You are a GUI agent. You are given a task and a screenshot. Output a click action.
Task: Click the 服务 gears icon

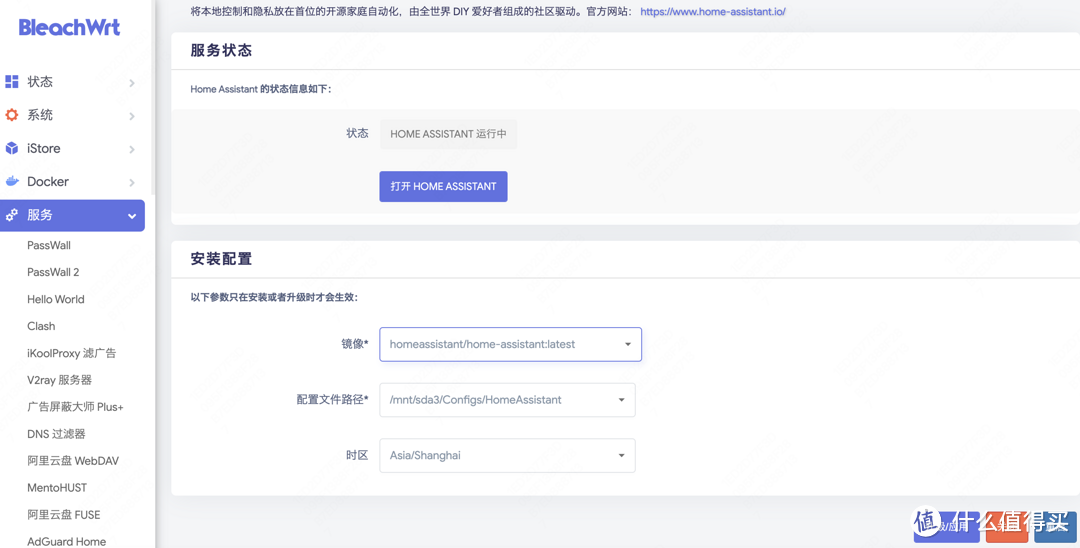(12, 215)
